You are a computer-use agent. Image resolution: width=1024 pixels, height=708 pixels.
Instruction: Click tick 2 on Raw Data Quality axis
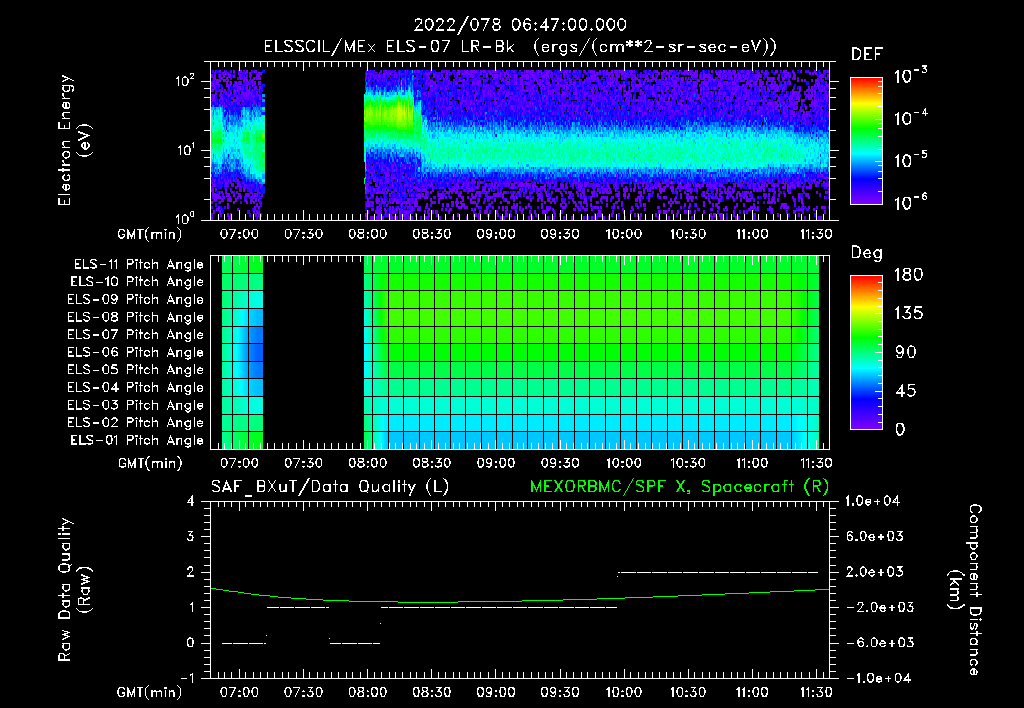(x=191, y=571)
